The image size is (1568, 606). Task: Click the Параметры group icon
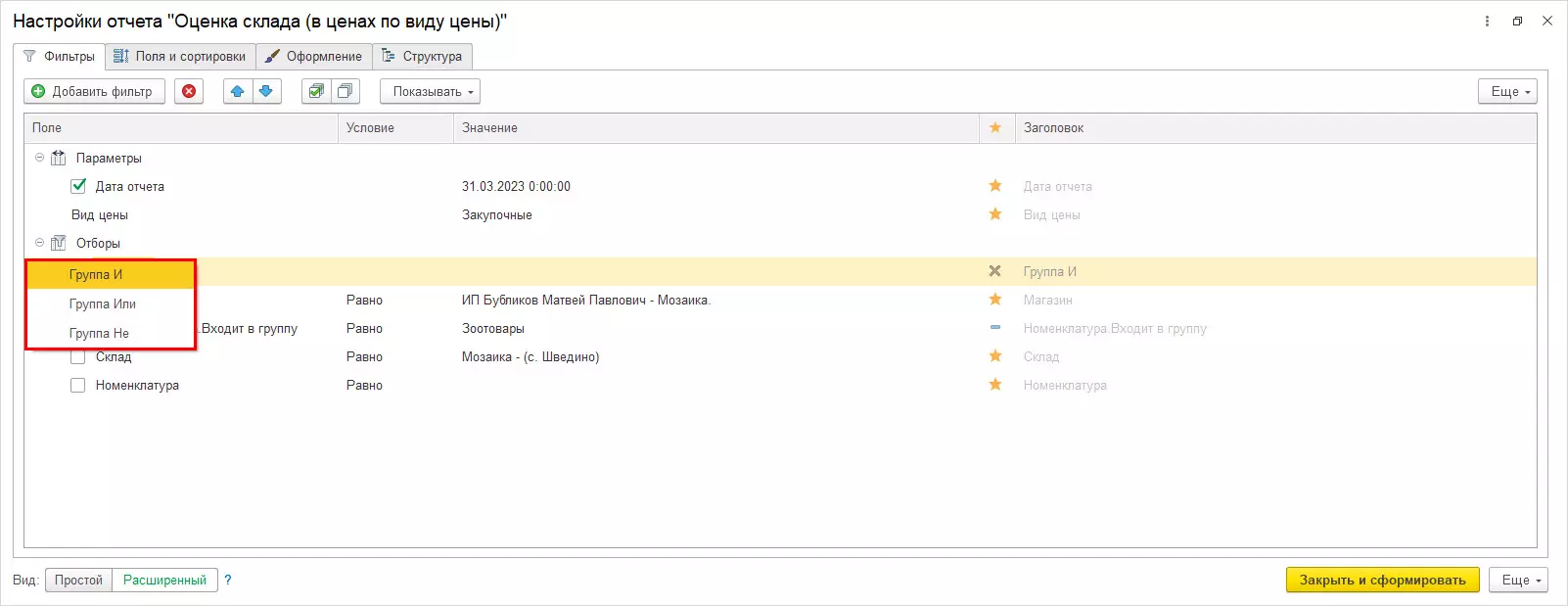pos(59,158)
